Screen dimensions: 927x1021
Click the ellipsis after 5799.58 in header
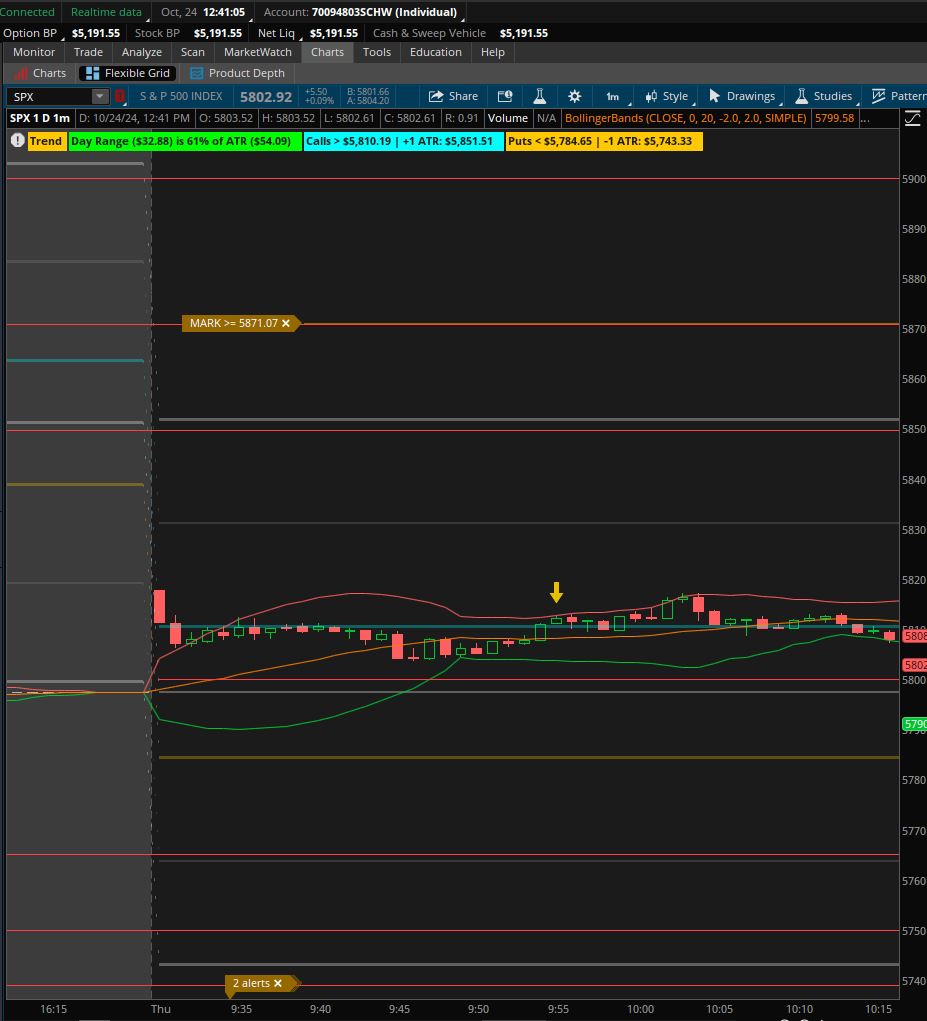(865, 119)
